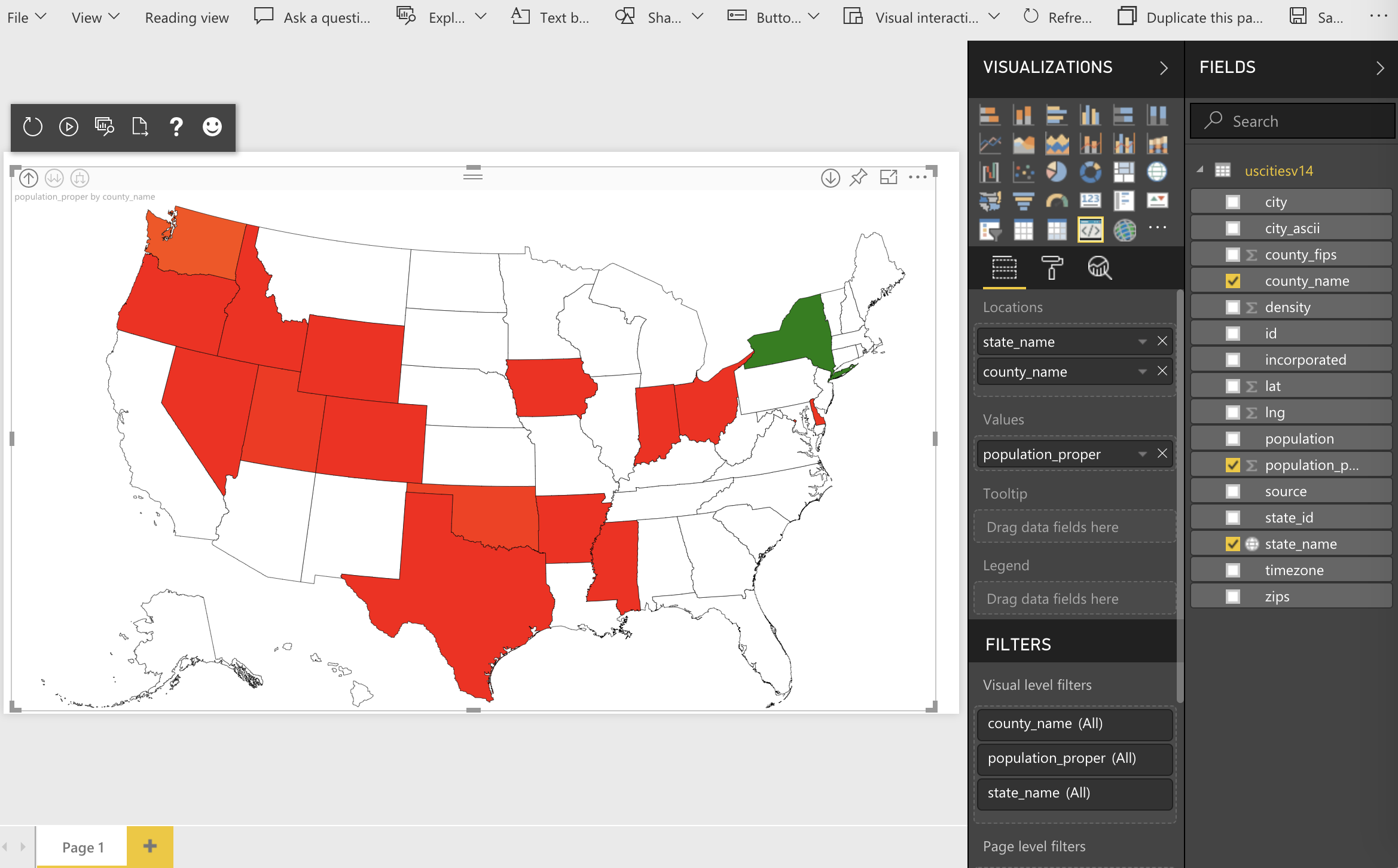Open the File menu
Viewport: 1398px width, 868px height.
click(27, 17)
